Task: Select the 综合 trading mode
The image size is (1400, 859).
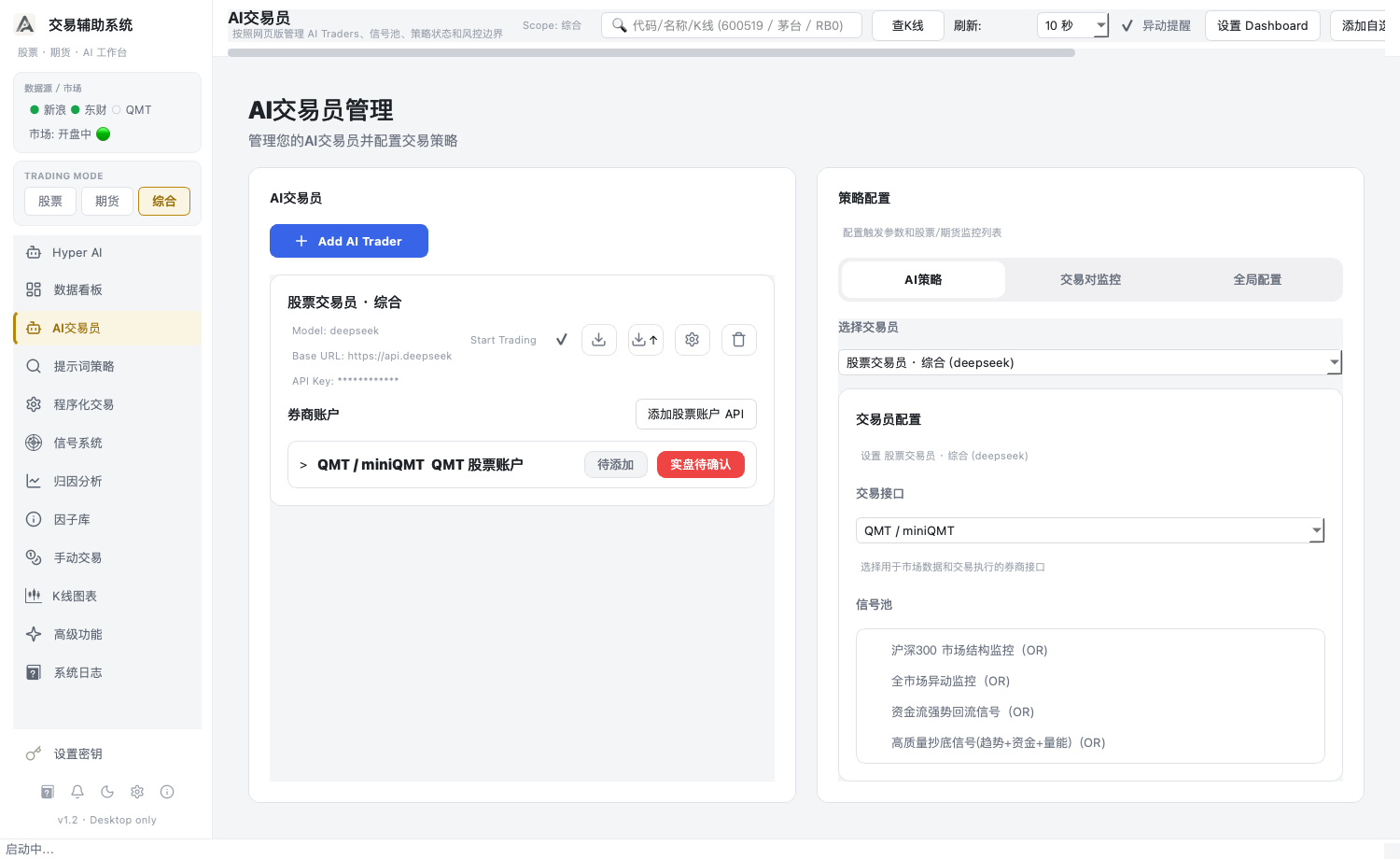Action: [164, 201]
